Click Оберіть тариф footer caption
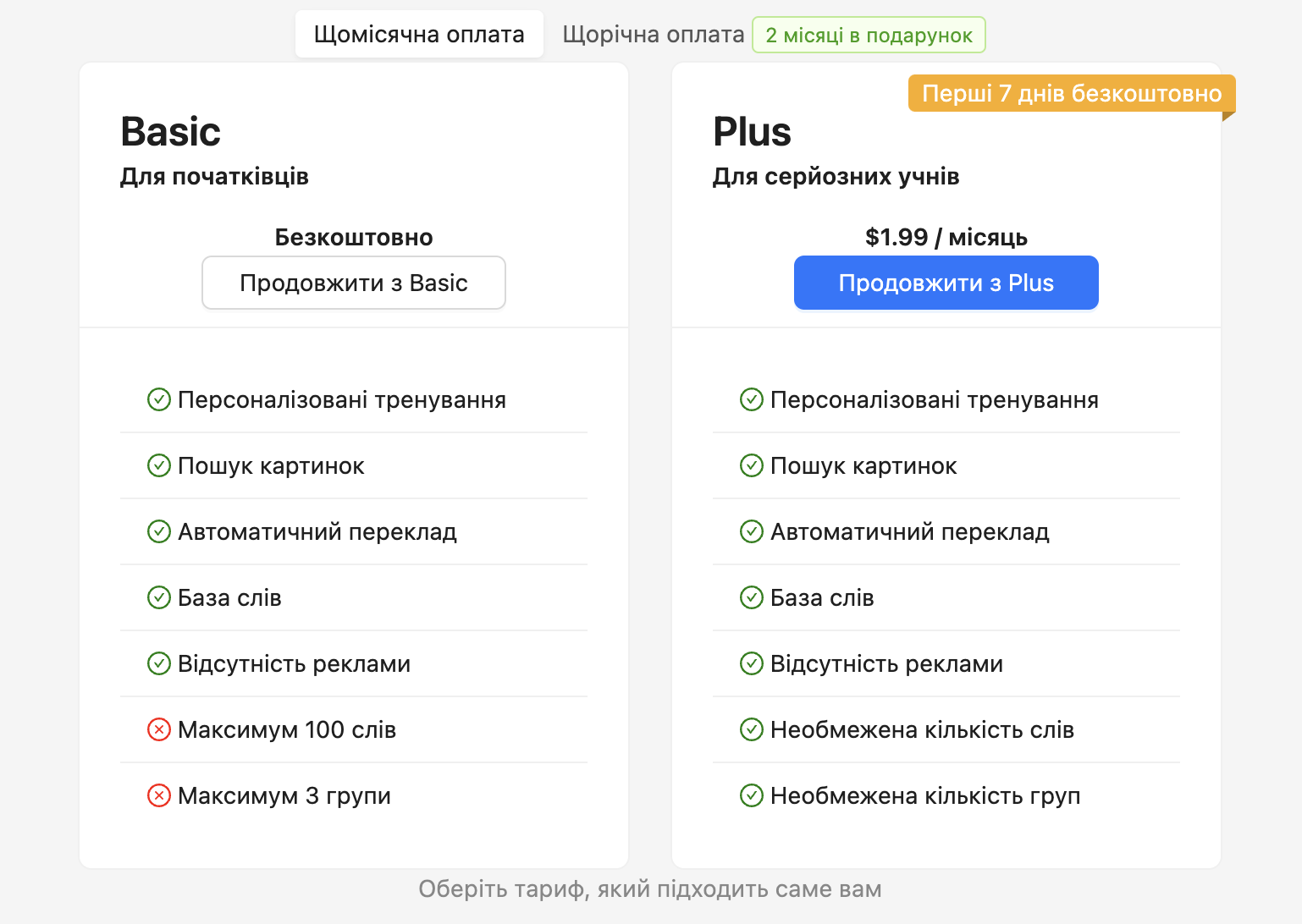The height and width of the screenshot is (924, 1302). (x=650, y=889)
